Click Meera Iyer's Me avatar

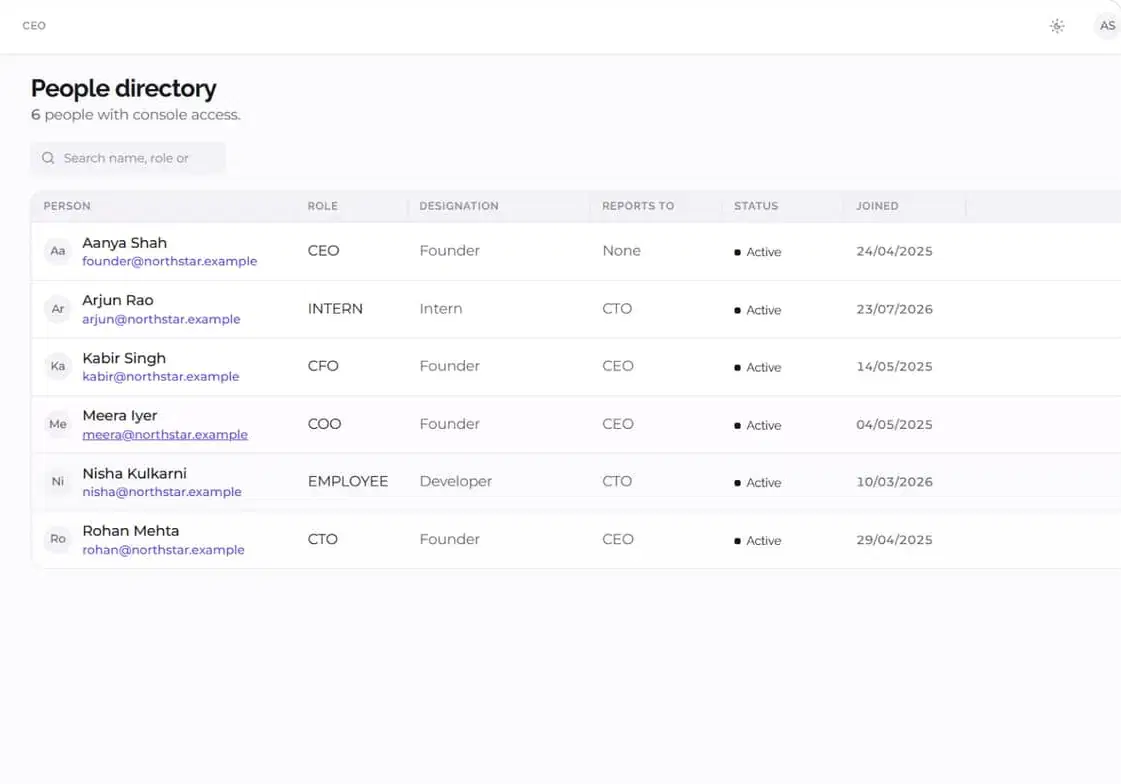(x=58, y=424)
